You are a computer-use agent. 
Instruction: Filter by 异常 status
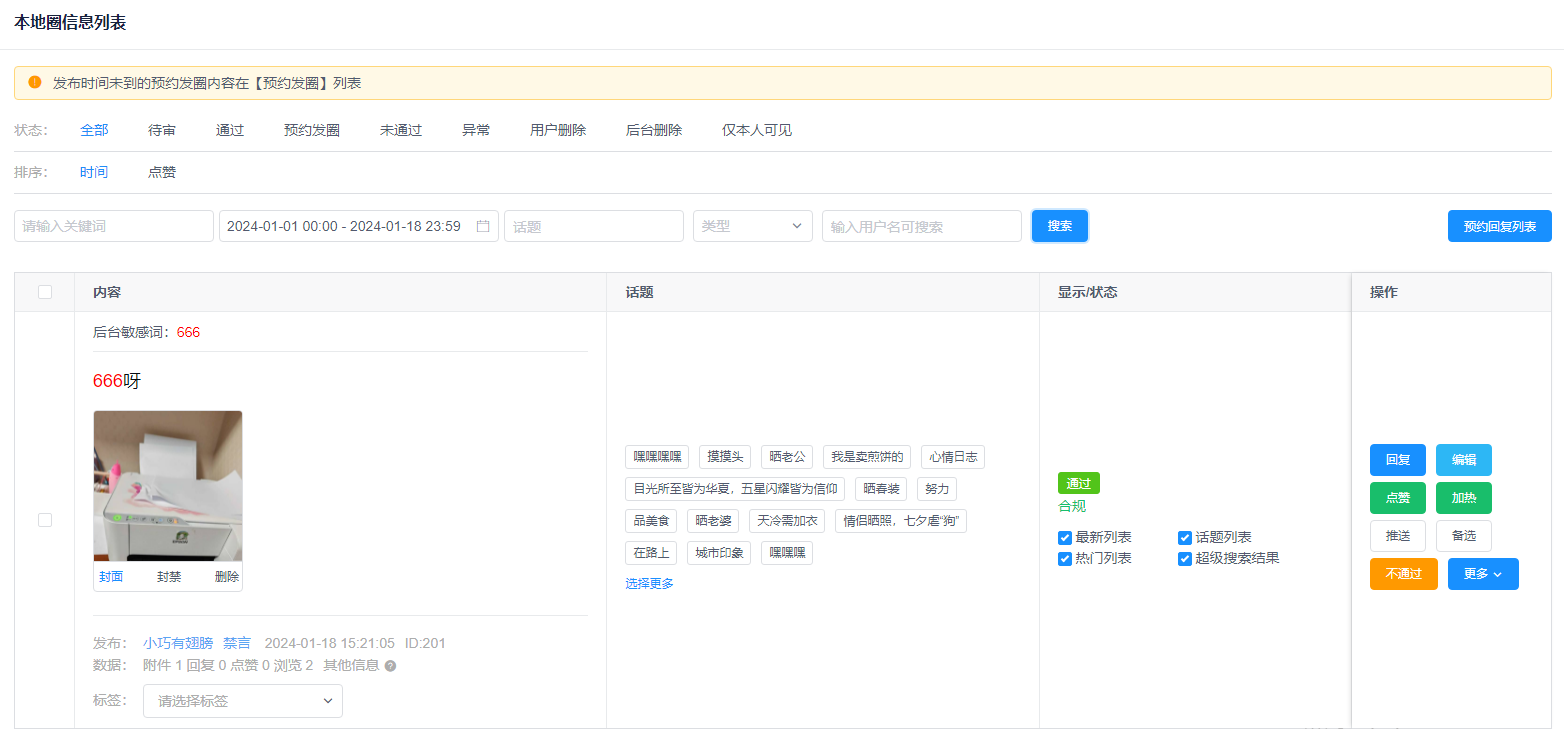tap(476, 130)
